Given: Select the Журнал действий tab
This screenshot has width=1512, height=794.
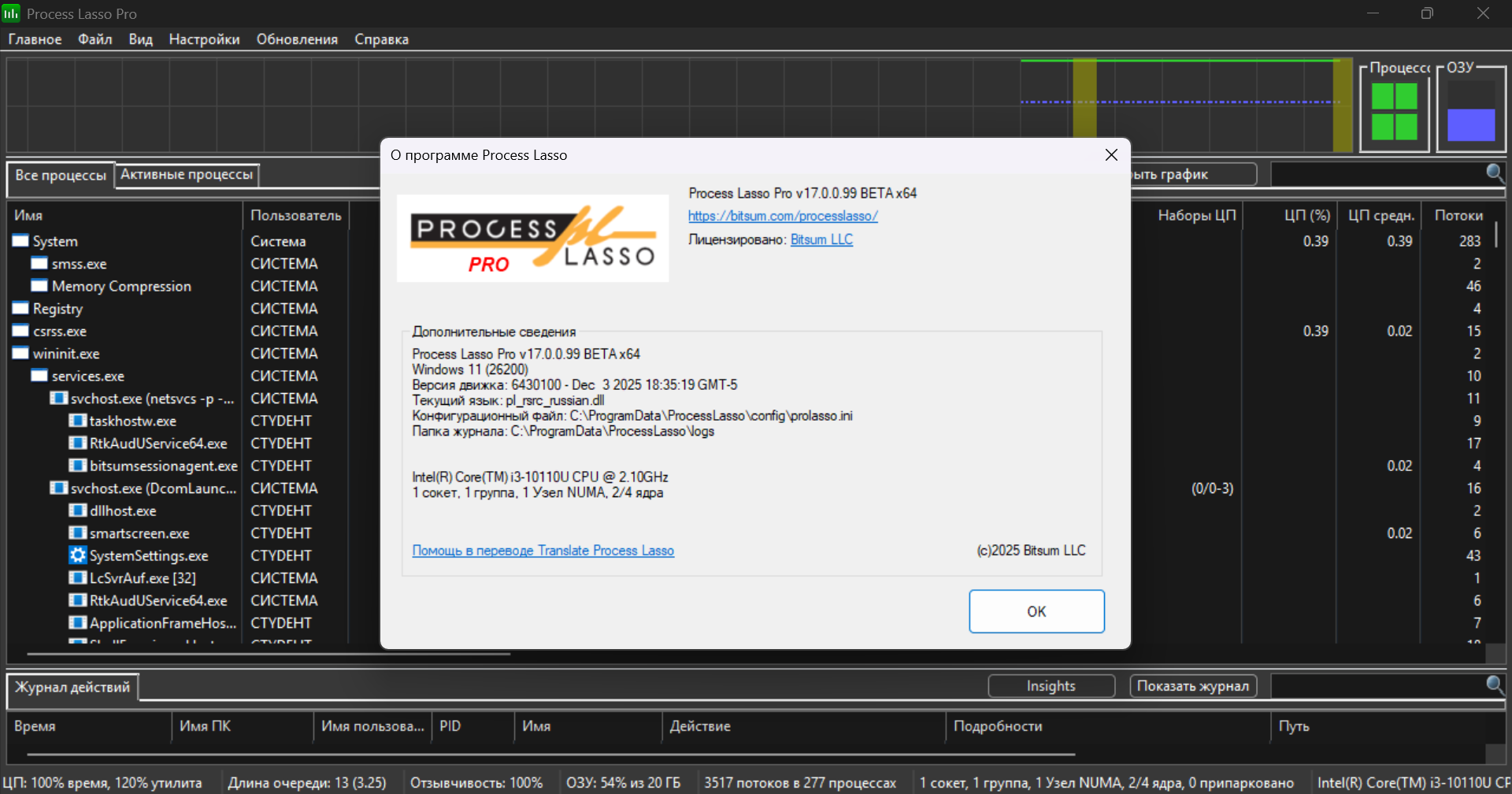Looking at the screenshot, I should (72, 687).
